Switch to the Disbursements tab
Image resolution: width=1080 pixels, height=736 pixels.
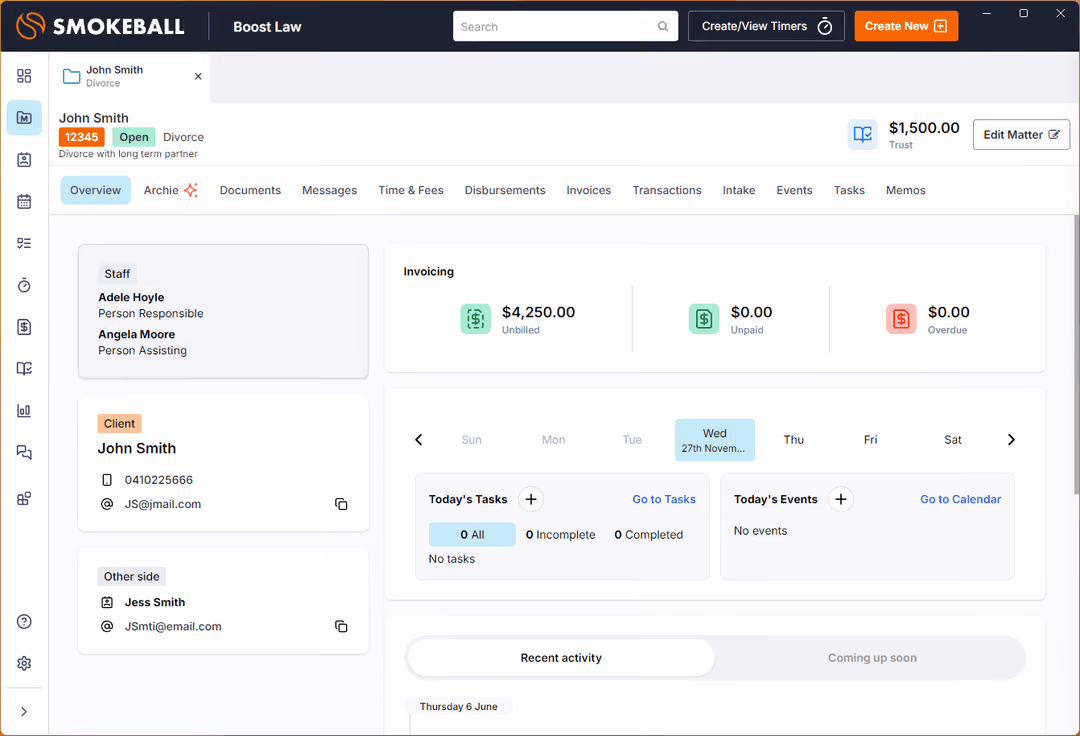[x=505, y=190]
